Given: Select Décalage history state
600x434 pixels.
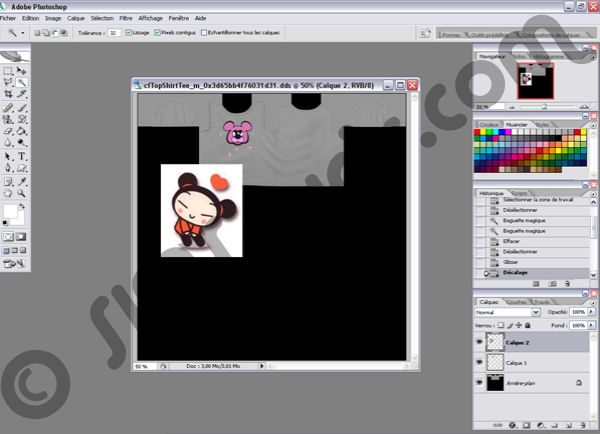Looking at the screenshot, I should click(532, 272).
